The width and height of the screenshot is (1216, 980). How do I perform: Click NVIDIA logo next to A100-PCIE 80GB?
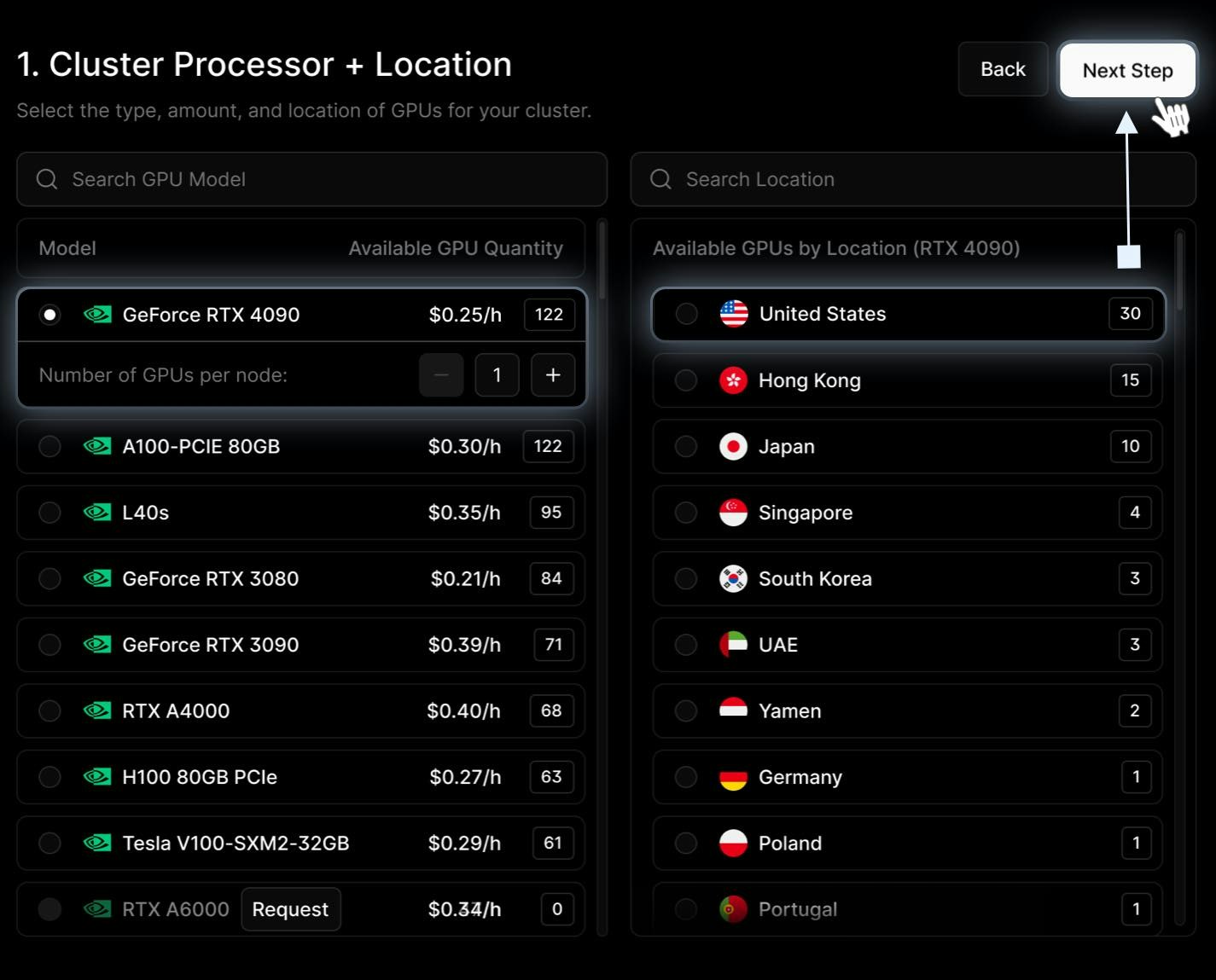[x=97, y=446]
